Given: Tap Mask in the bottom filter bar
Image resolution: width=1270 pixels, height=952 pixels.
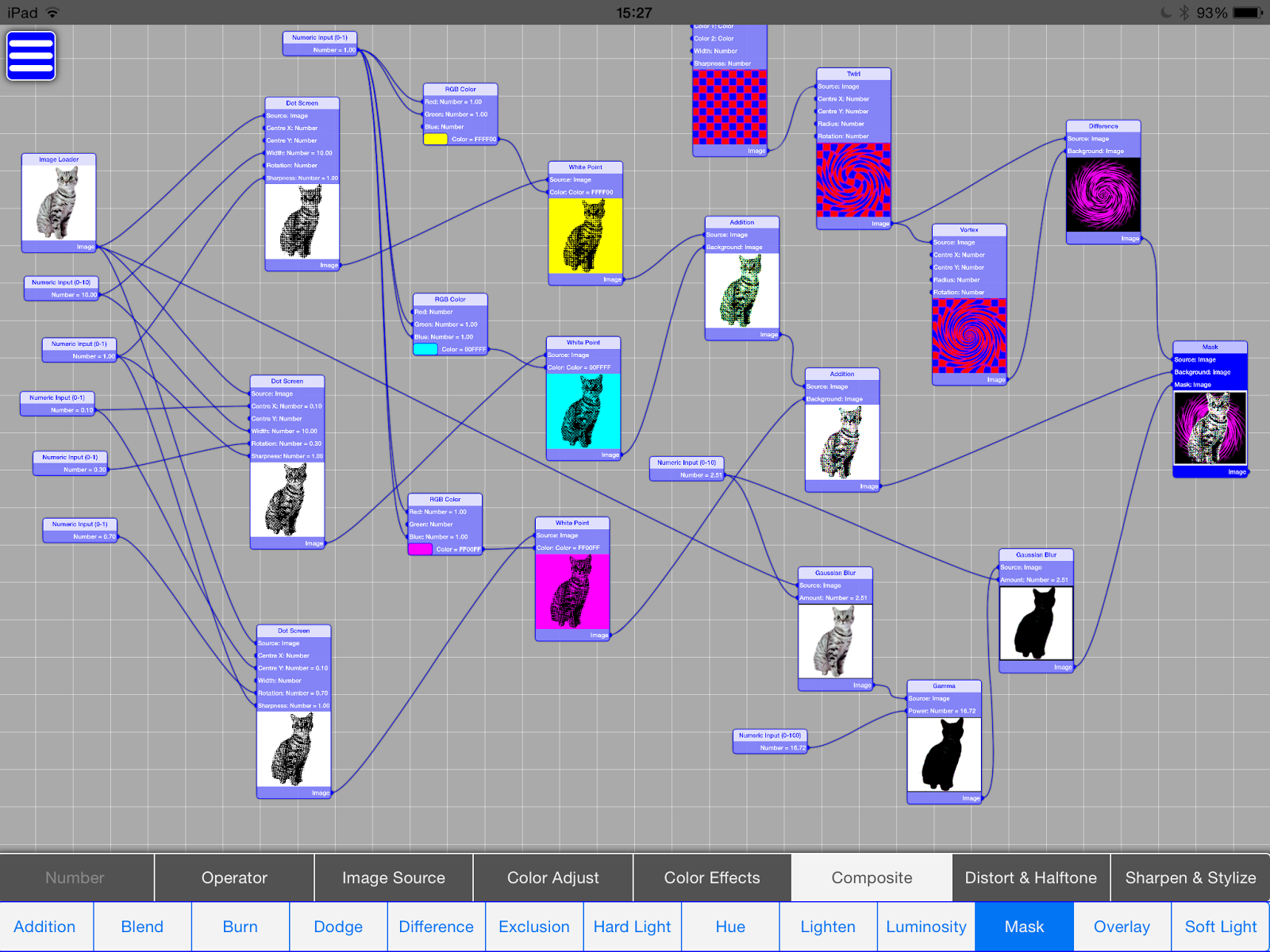Looking at the screenshot, I should point(1024,927).
